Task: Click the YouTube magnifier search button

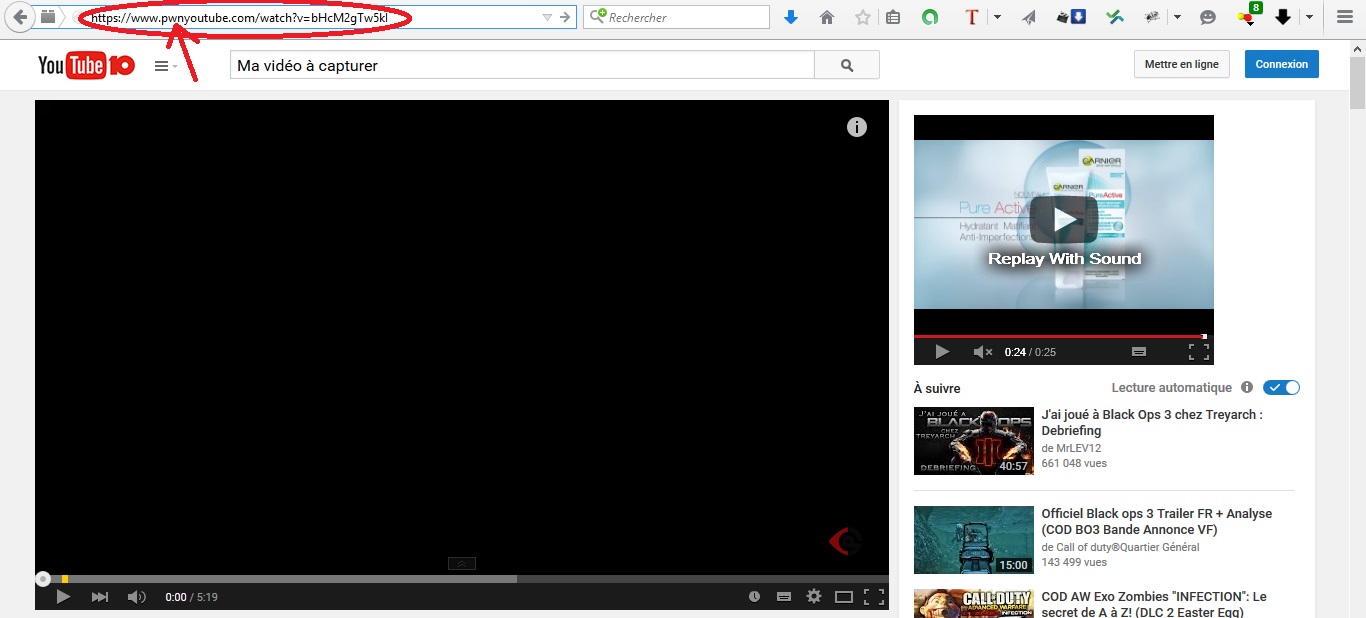Action: [x=847, y=65]
